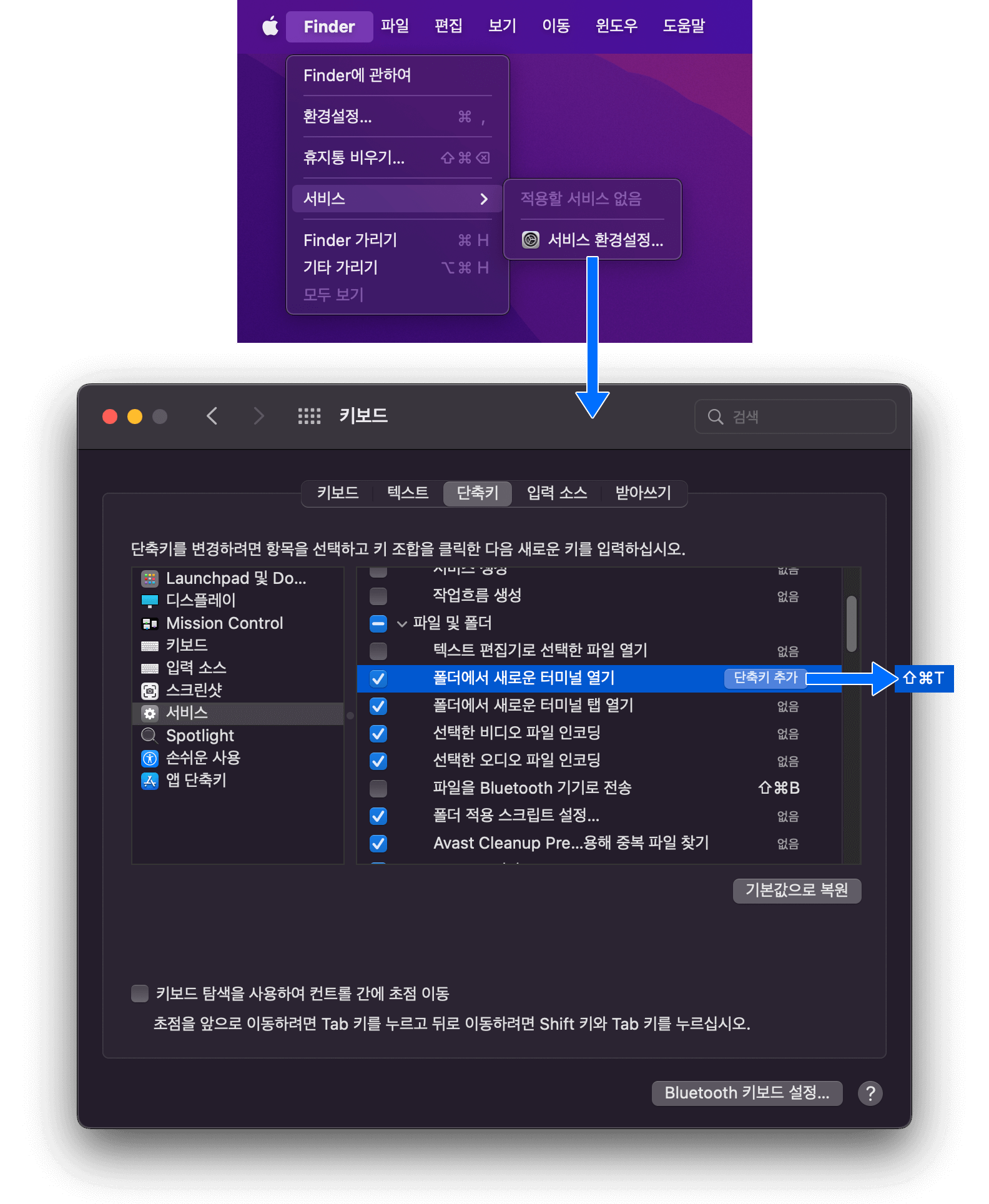
Task: Open the 윈도우 menu
Action: click(x=616, y=26)
